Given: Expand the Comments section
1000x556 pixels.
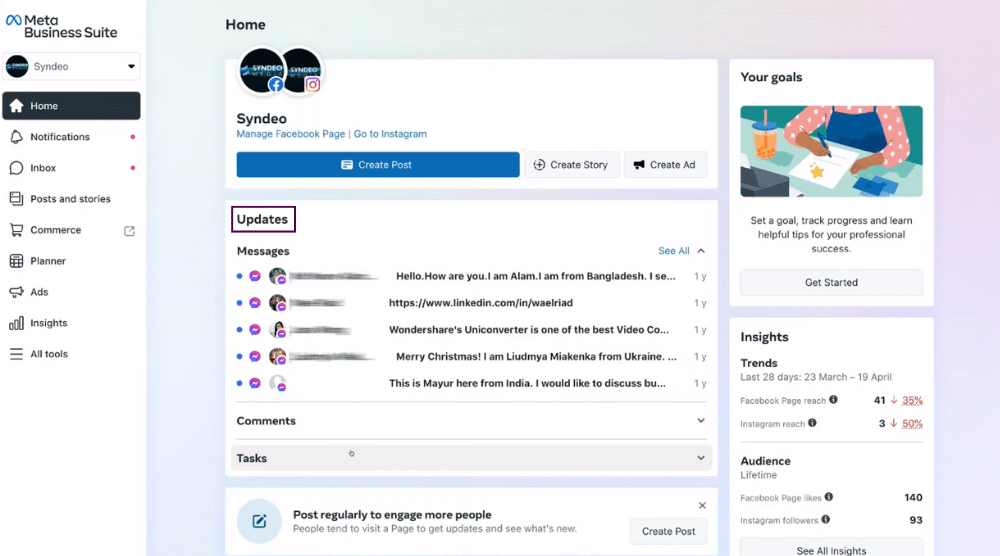Looking at the screenshot, I should coord(471,421).
